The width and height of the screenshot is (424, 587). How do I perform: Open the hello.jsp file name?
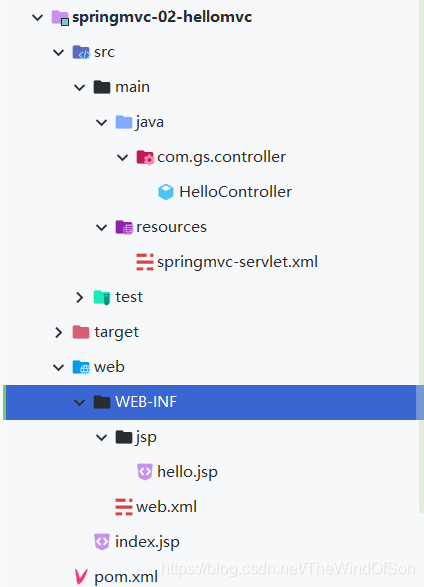187,472
